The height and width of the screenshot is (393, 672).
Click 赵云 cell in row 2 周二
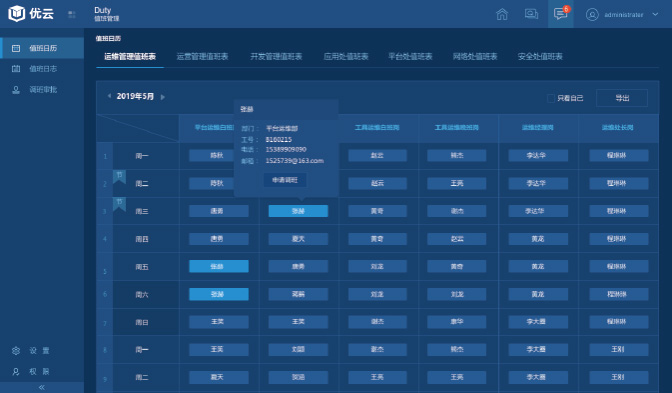[378, 183]
